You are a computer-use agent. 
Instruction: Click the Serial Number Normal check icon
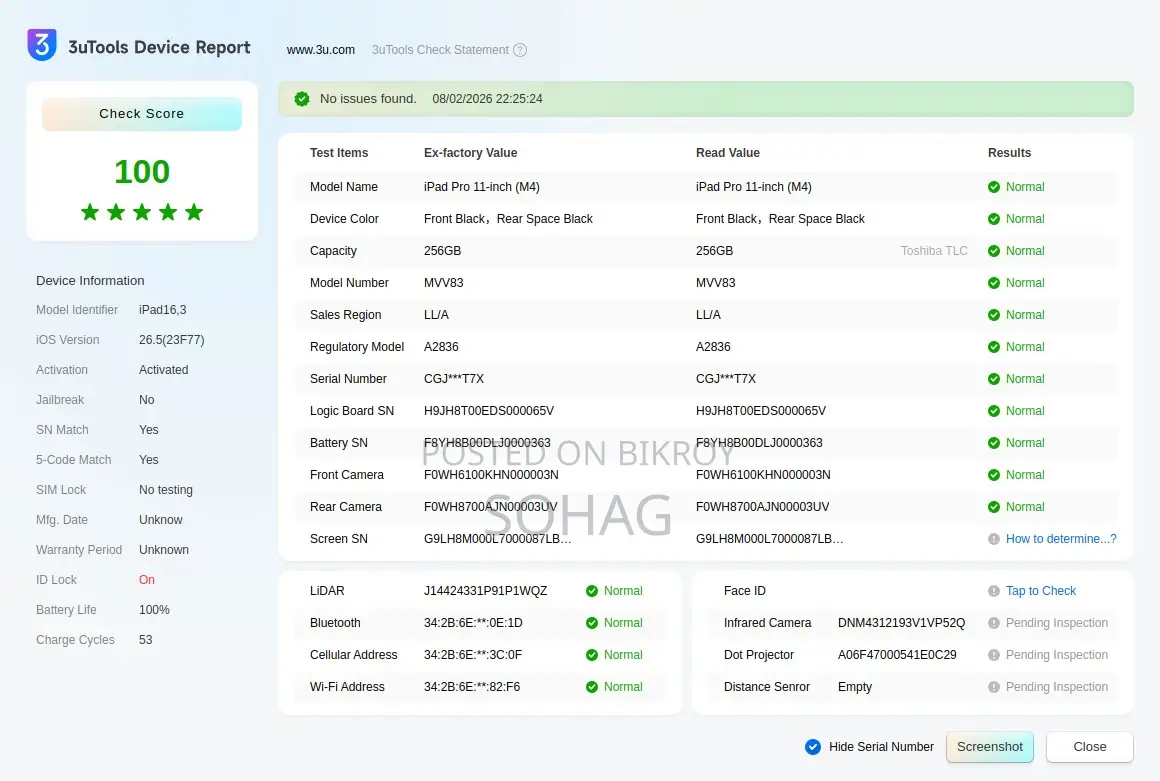click(x=994, y=379)
